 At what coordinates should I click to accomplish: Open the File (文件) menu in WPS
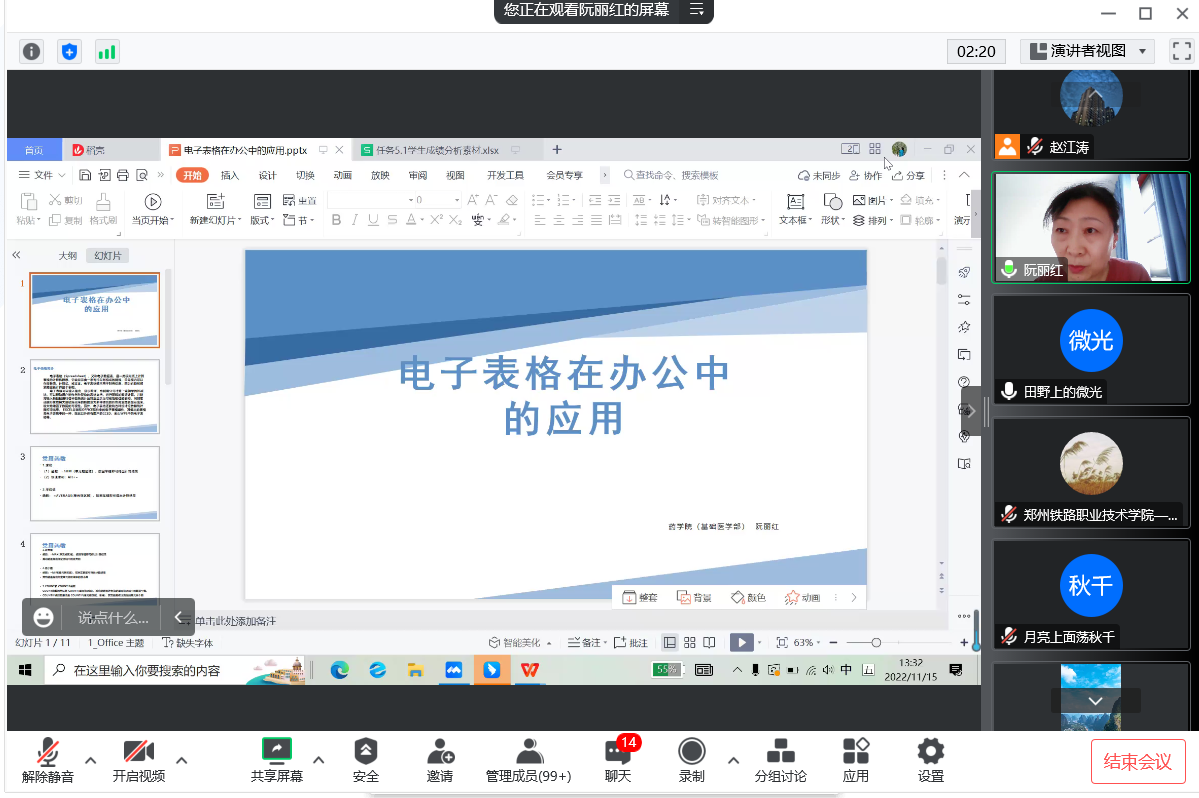pyautogui.click(x=41, y=175)
